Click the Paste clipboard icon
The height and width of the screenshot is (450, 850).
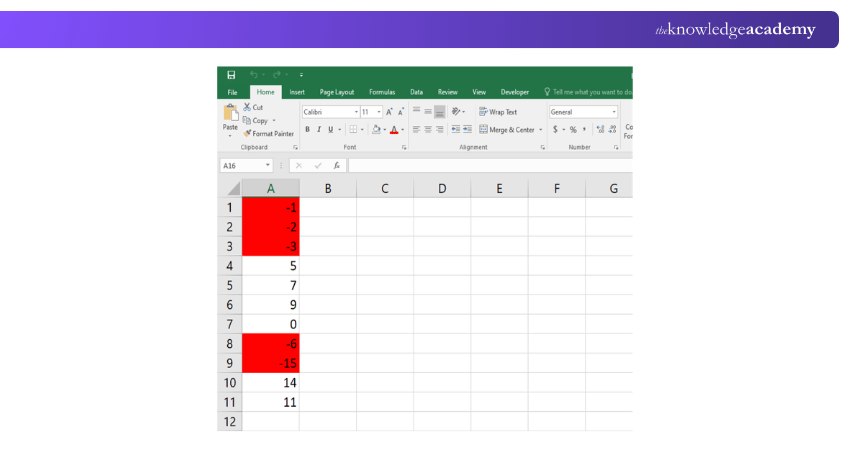click(x=230, y=113)
